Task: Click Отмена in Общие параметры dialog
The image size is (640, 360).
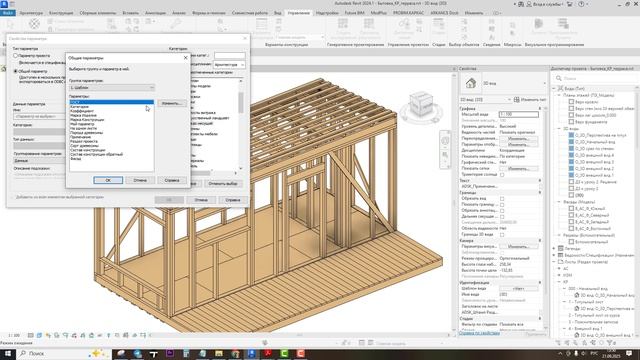Action: pos(140,180)
